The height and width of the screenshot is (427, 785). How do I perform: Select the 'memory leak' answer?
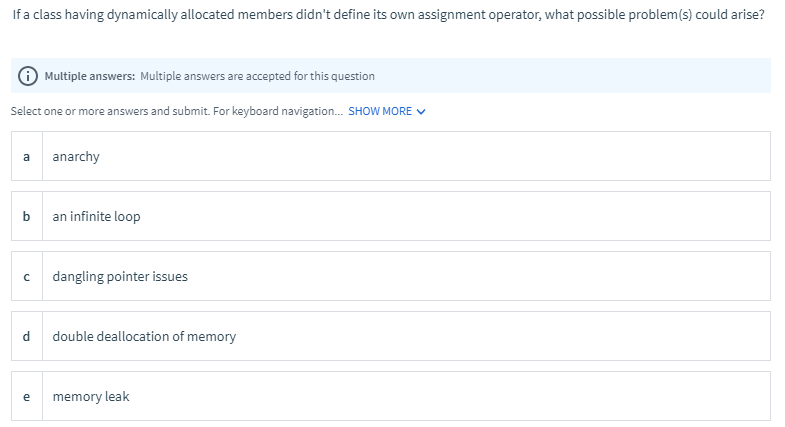(91, 397)
